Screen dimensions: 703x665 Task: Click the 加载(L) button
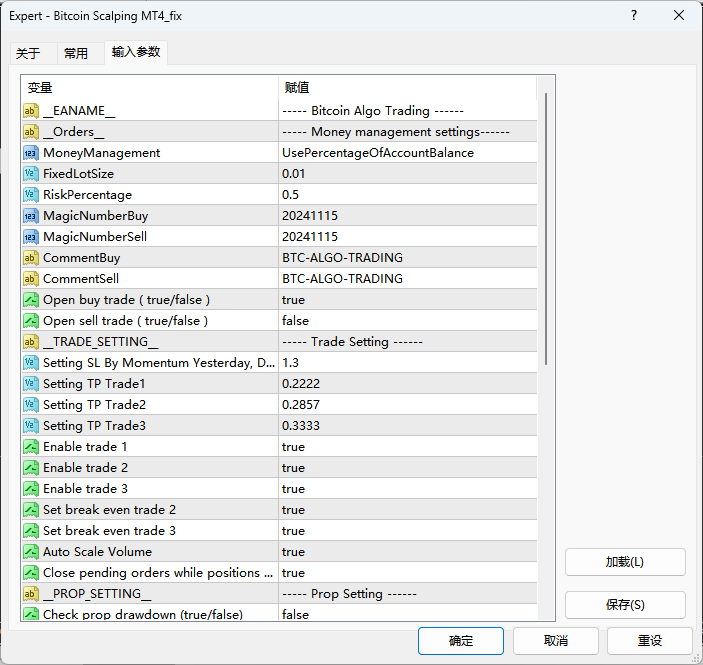point(625,562)
